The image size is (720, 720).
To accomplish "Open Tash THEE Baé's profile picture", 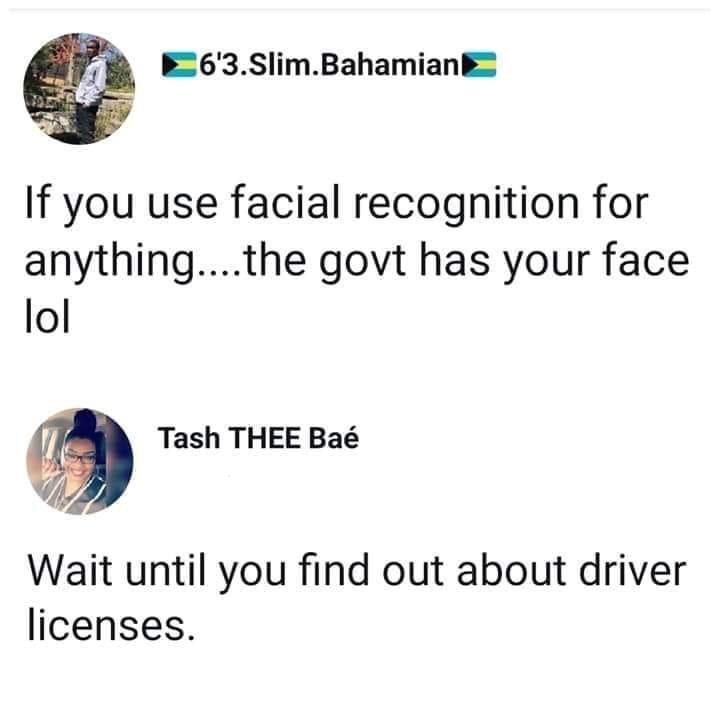I will point(80,461).
